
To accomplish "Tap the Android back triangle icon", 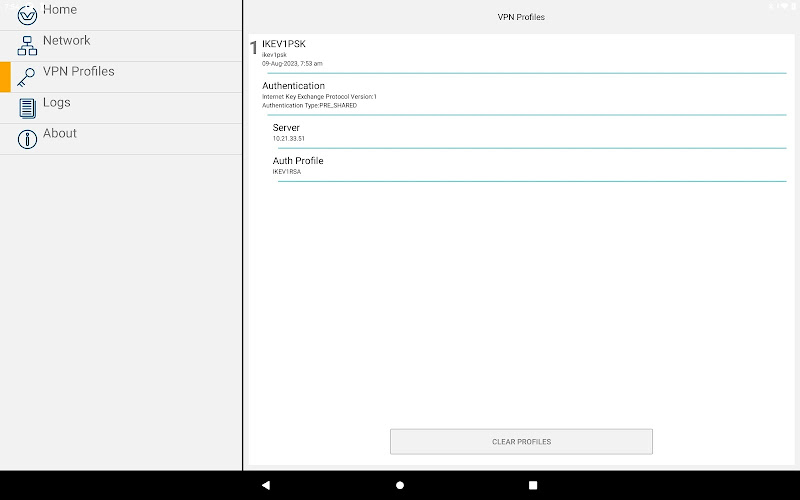I will [x=266, y=485].
